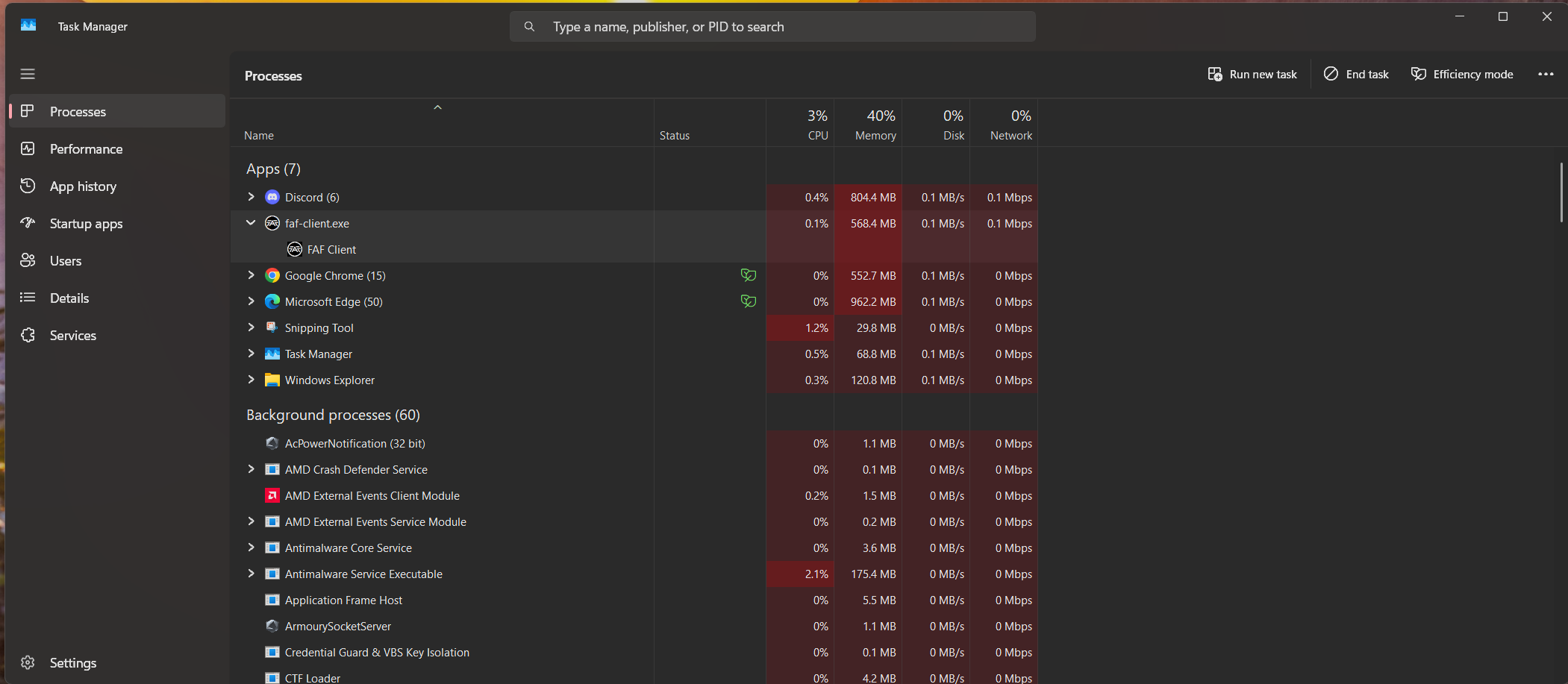1568x684 pixels.
Task: Collapse the faf-client.exe process group
Action: (252, 223)
